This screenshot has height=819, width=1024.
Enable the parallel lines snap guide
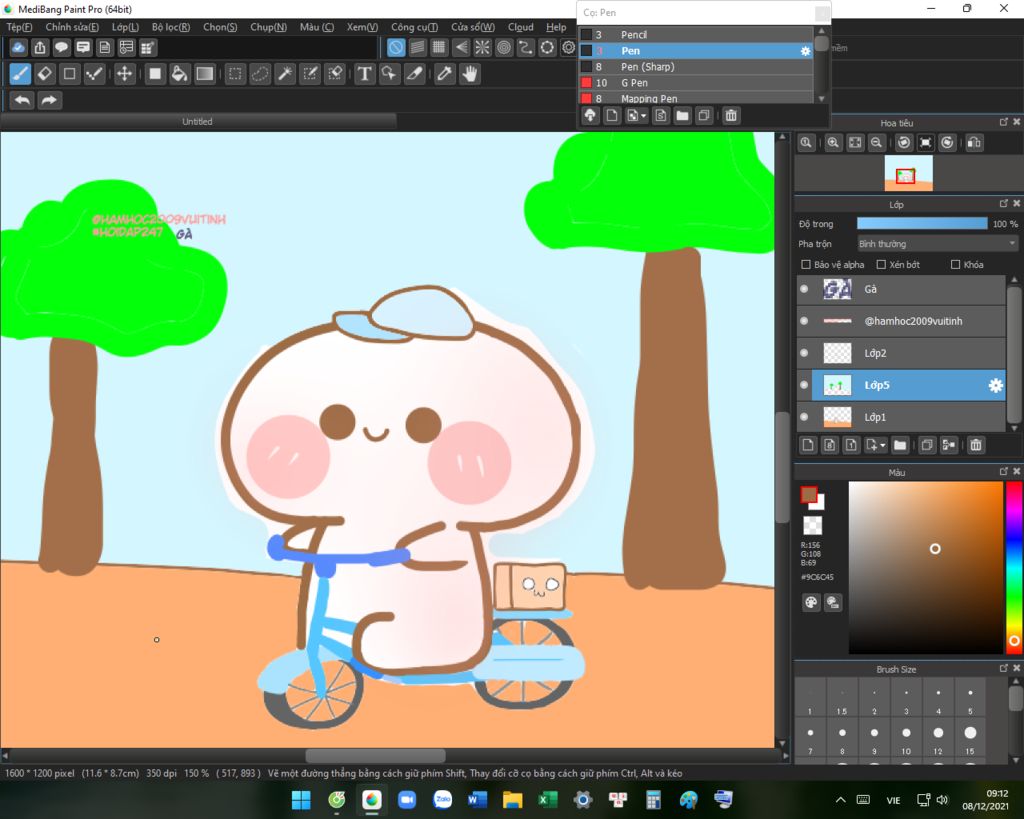click(417, 47)
